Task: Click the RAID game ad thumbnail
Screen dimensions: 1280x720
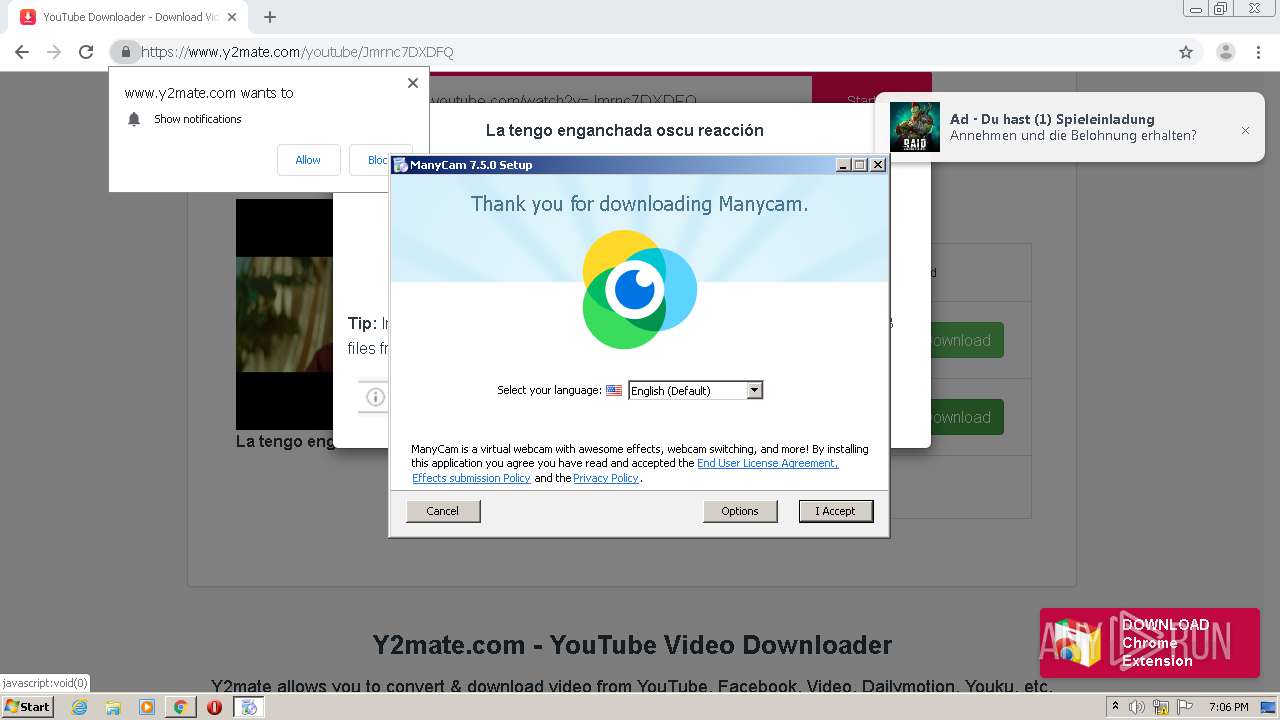Action: [x=915, y=127]
